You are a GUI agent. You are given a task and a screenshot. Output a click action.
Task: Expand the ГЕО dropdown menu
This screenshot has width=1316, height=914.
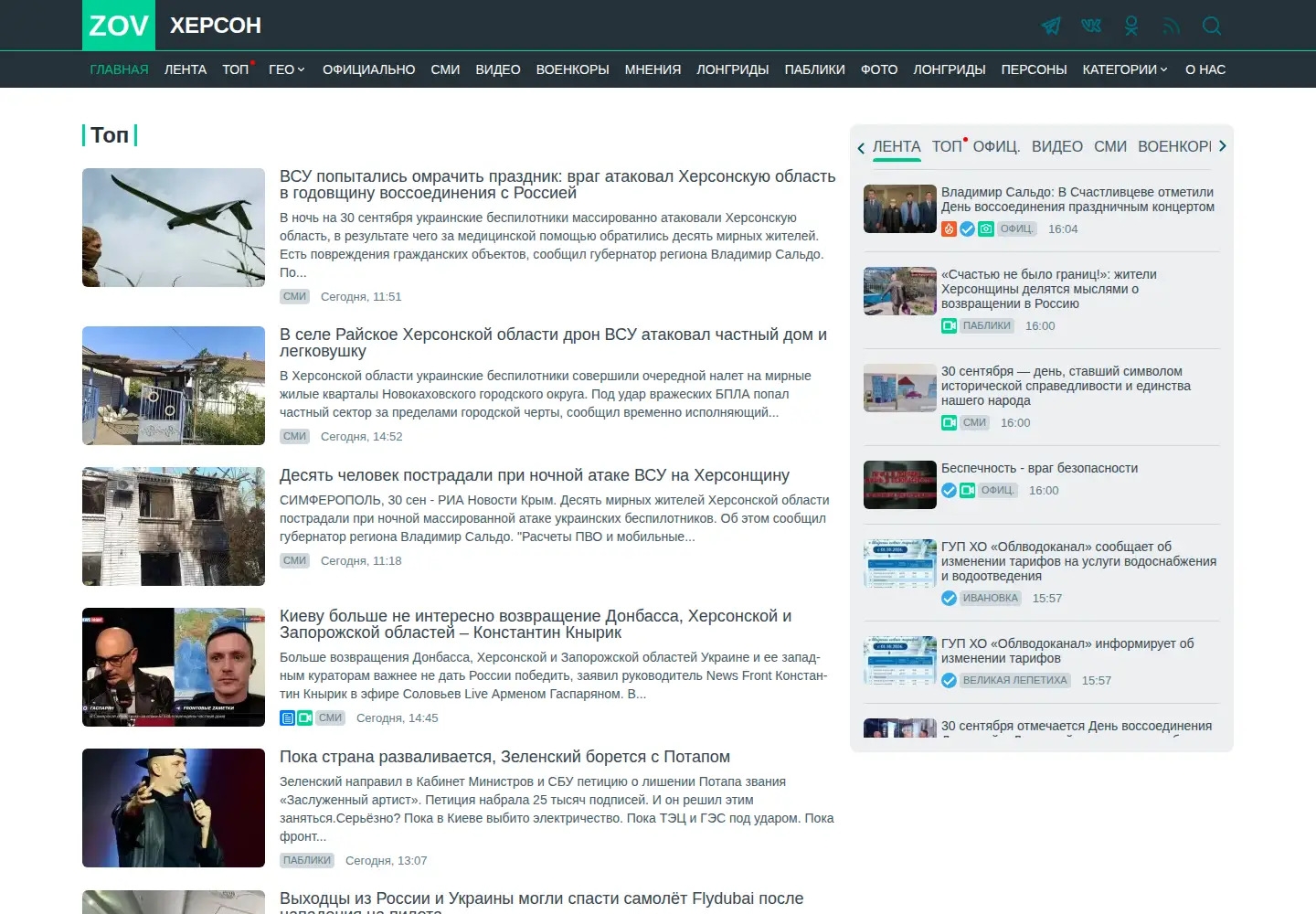[287, 69]
